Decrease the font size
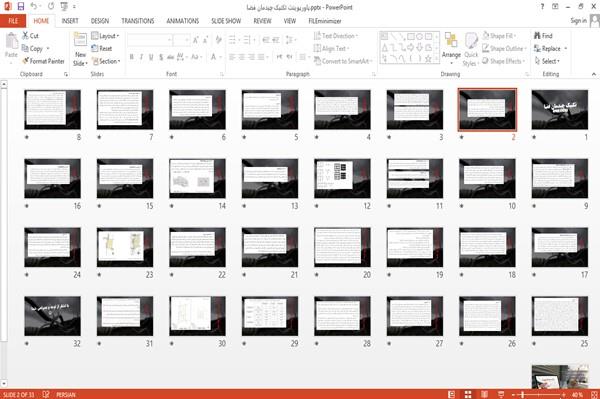This screenshot has width=600, height=399. point(205,40)
